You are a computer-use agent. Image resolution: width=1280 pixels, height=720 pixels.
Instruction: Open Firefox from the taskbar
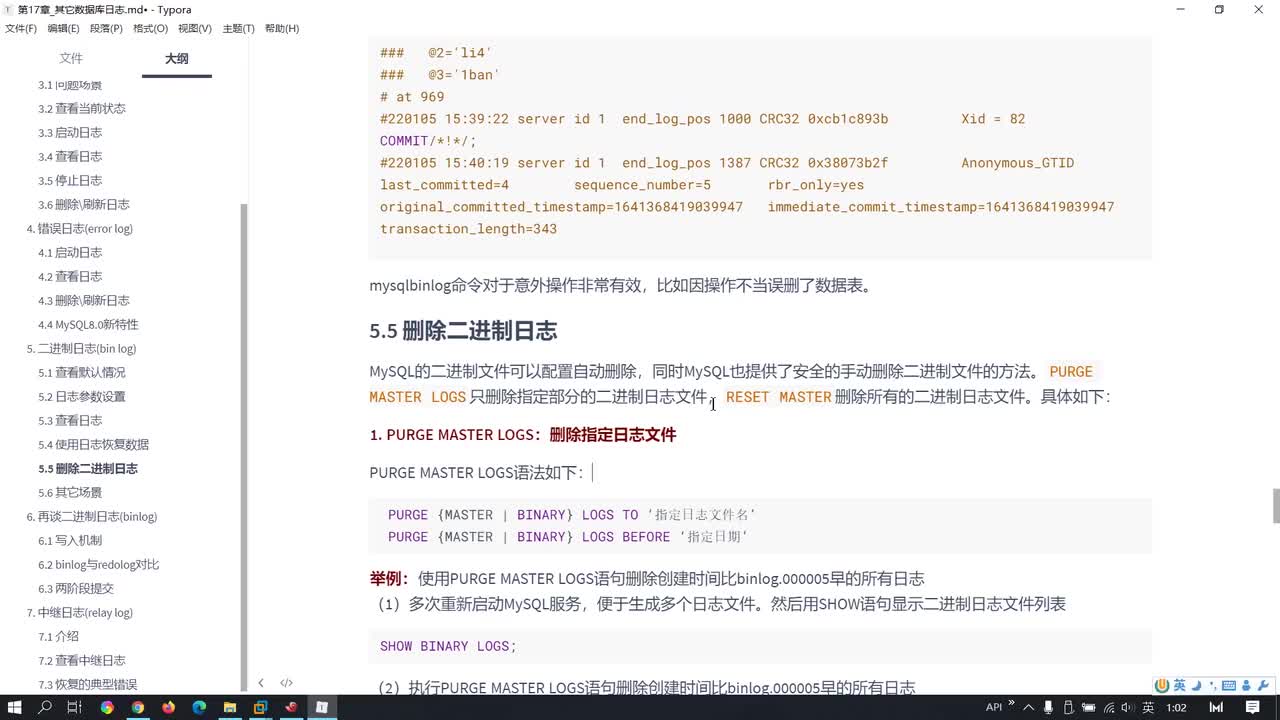coord(168,707)
